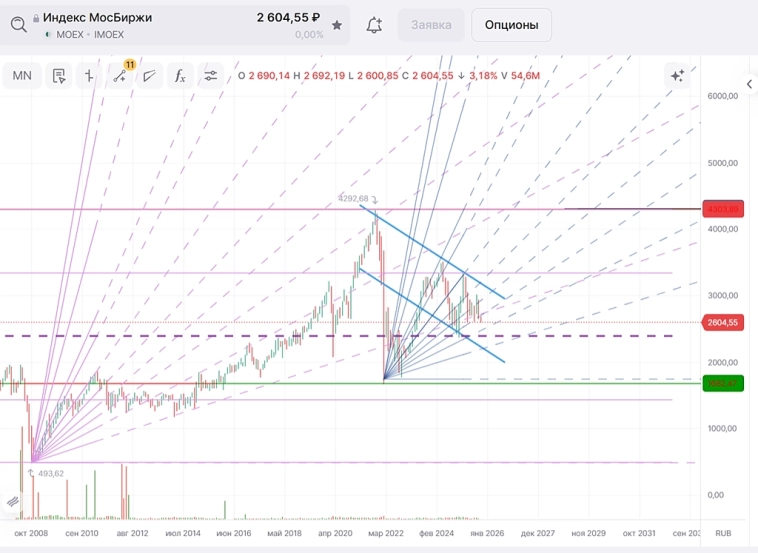This screenshot has width=758, height=553.
Task: Add IMOEX to favorites with star
Action: coord(337,25)
